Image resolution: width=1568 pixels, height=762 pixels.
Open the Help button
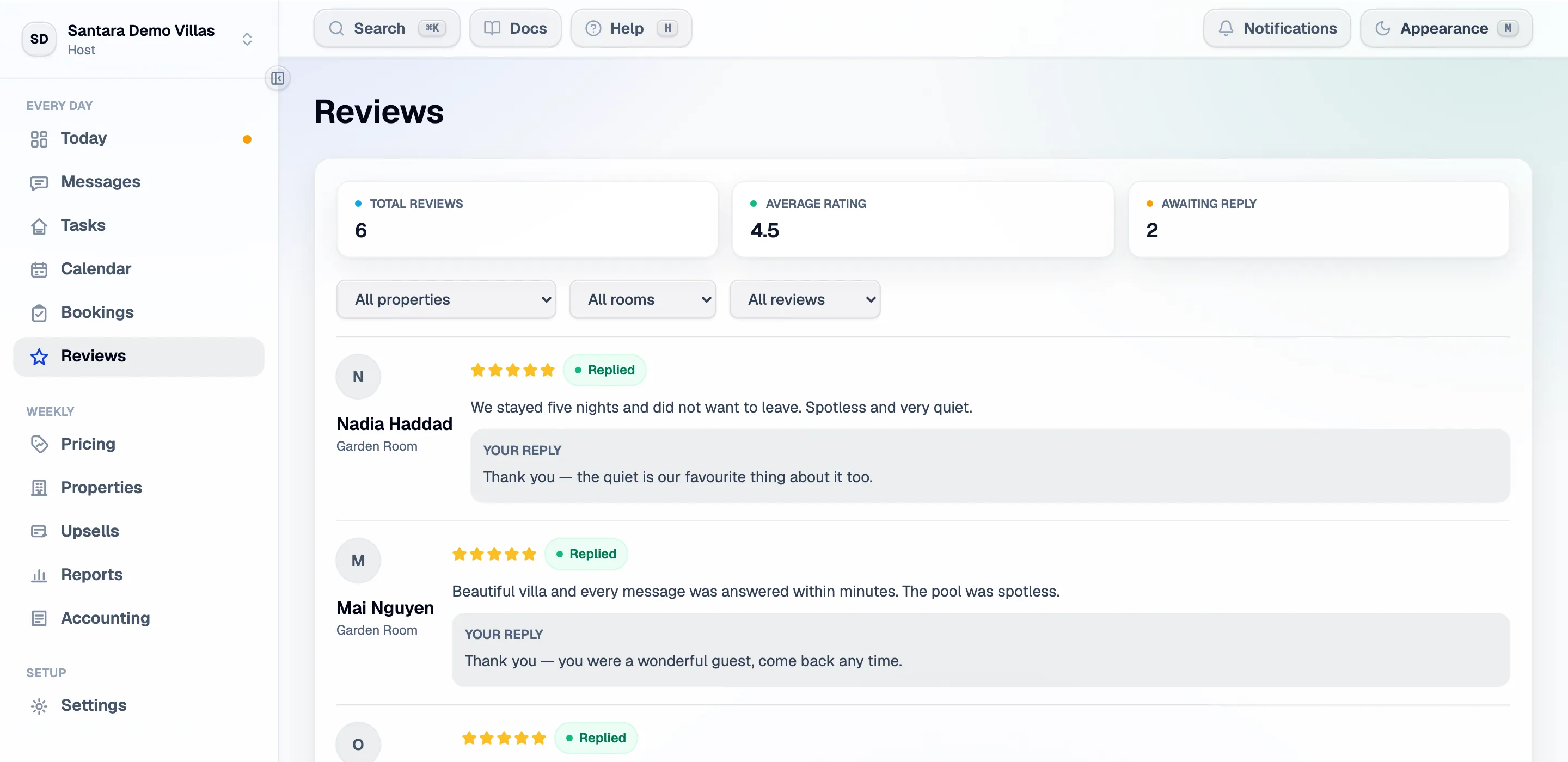click(631, 29)
